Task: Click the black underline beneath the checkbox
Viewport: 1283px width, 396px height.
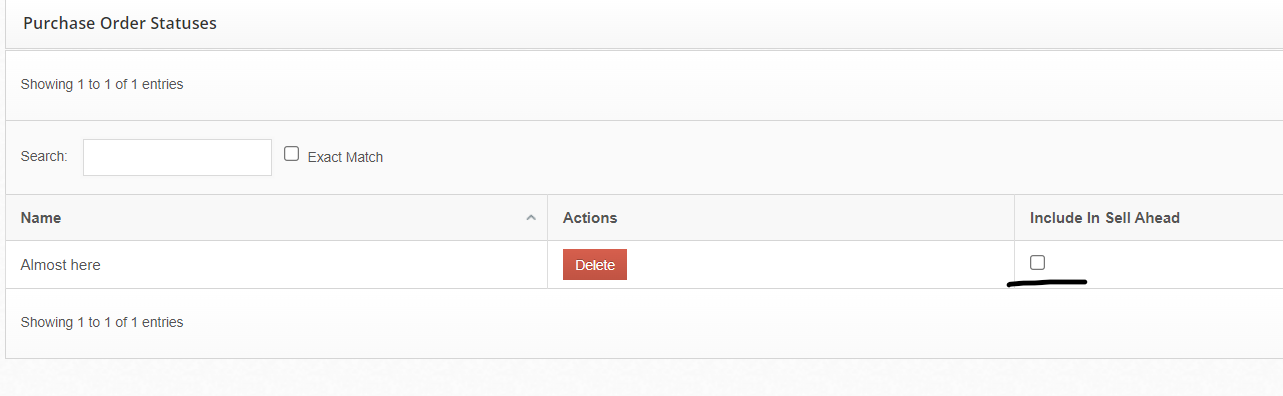Action: click(1047, 283)
